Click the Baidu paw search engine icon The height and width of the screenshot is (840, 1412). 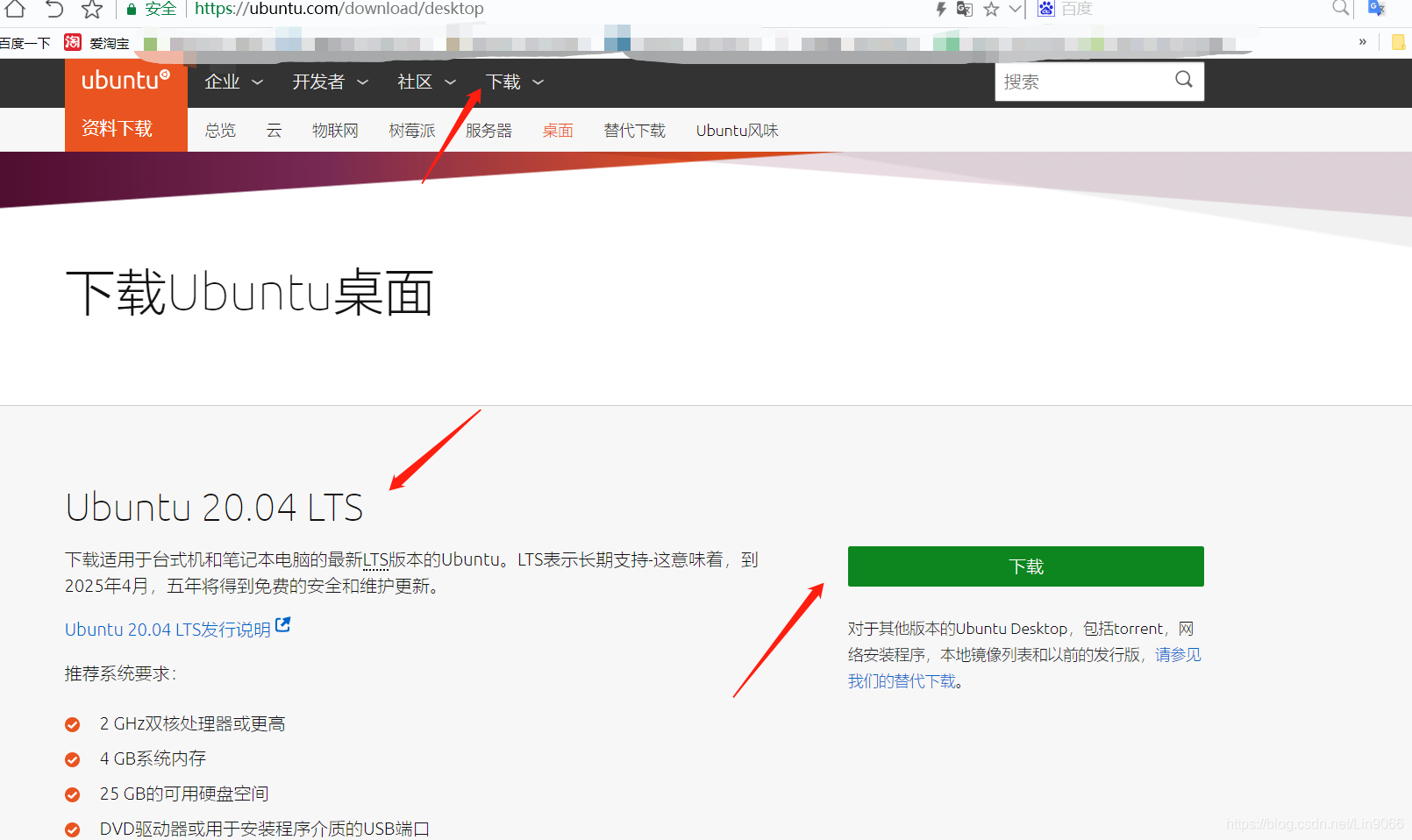click(1046, 9)
